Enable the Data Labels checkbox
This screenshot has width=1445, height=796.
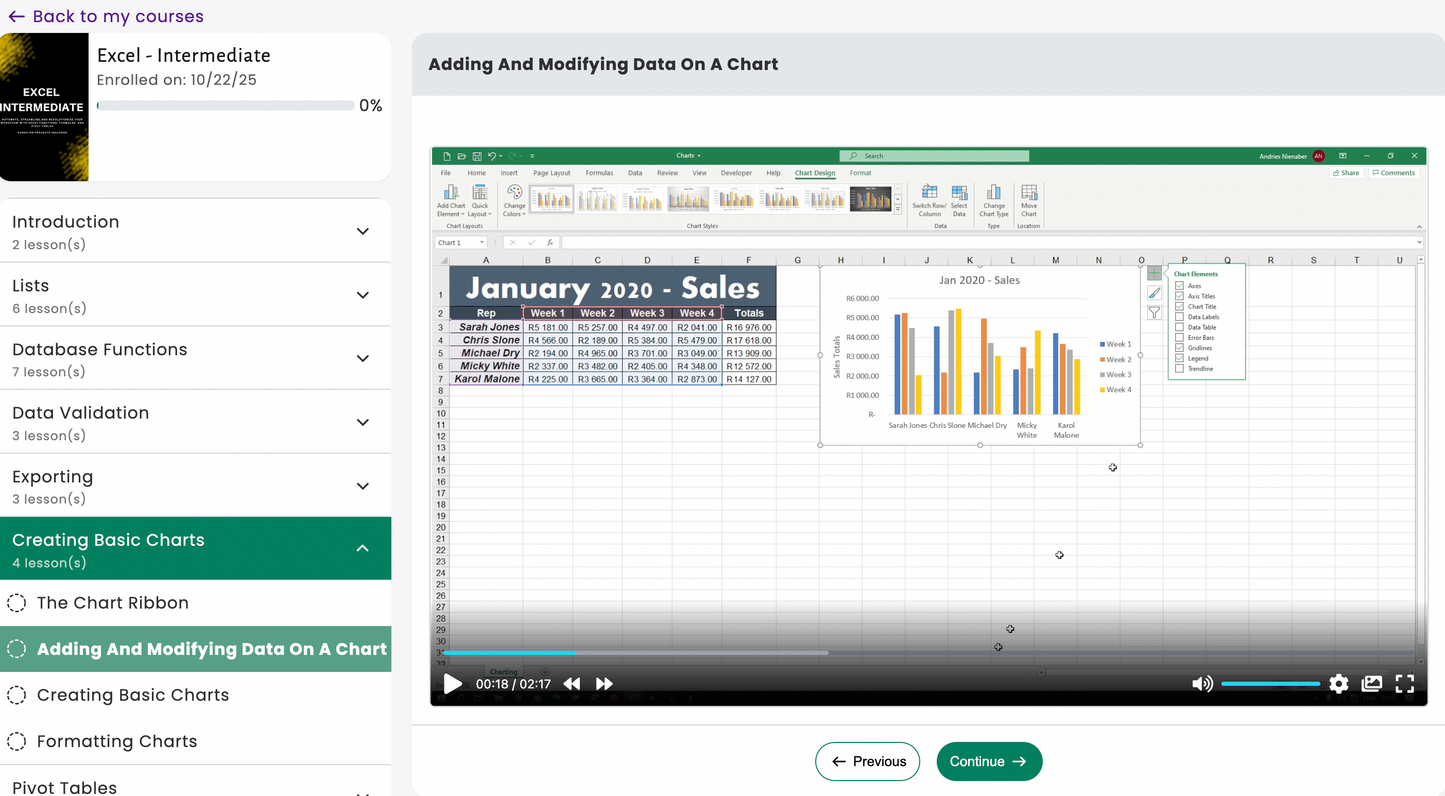(x=1179, y=316)
